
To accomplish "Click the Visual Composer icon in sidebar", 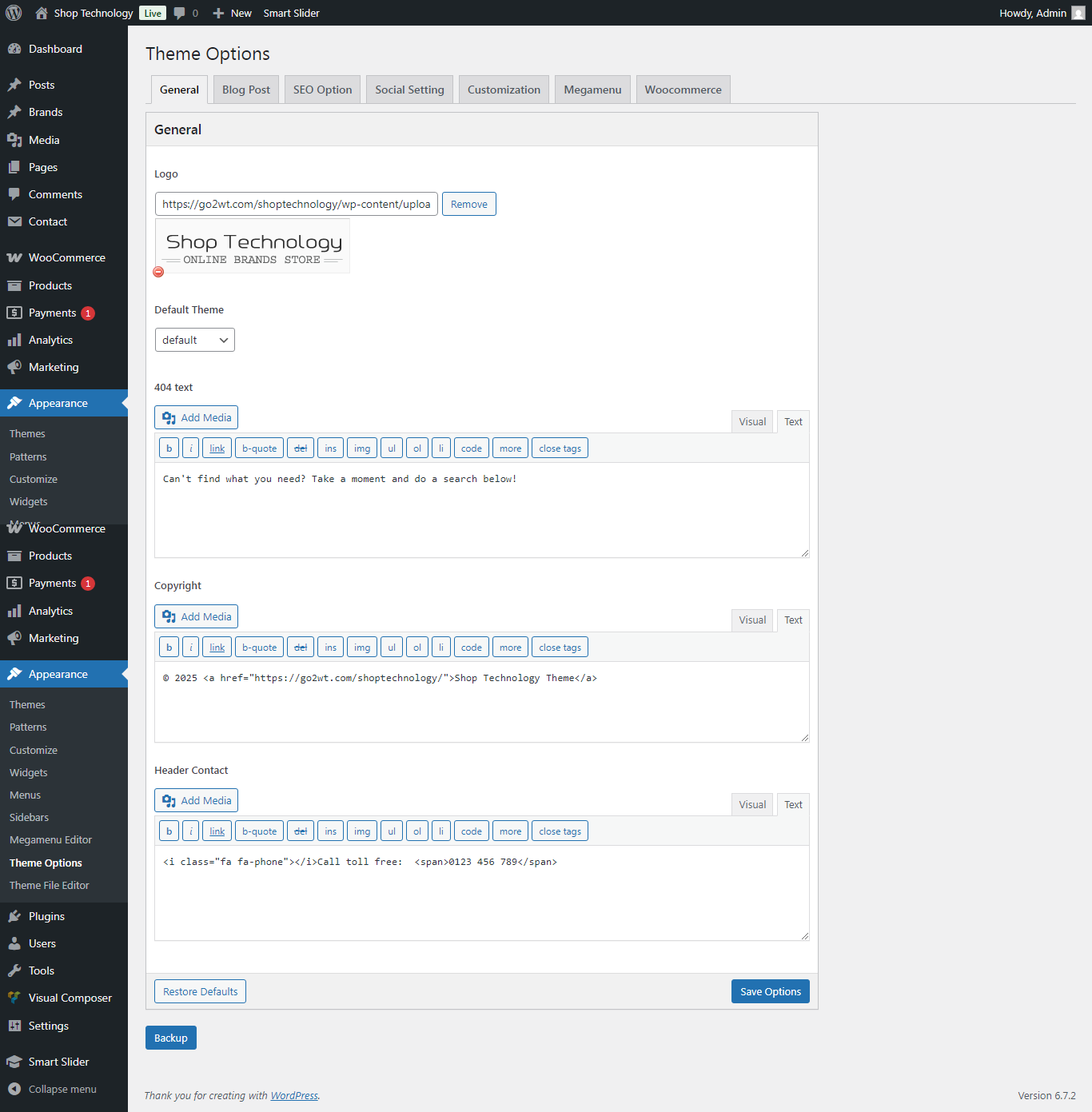I will pyautogui.click(x=14, y=998).
